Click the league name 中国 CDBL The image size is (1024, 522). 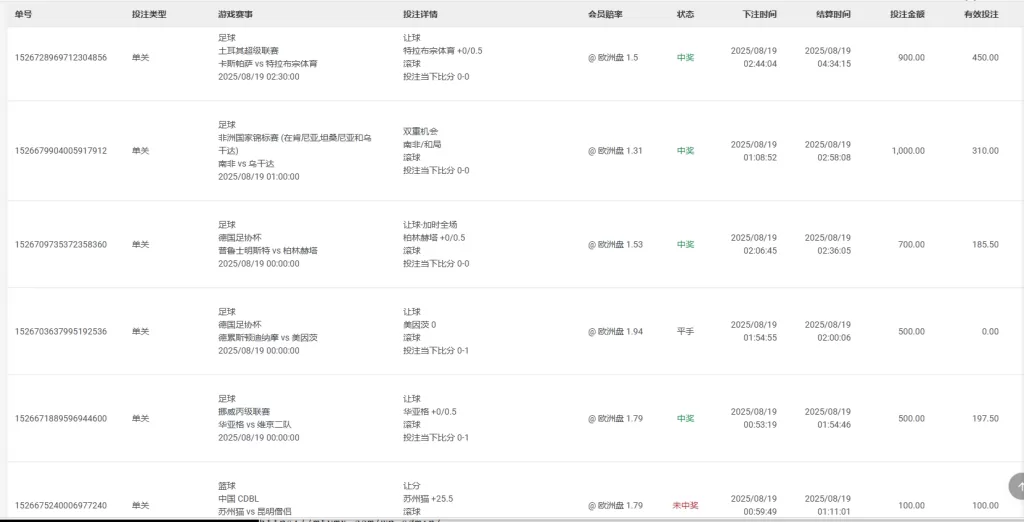tap(238, 499)
